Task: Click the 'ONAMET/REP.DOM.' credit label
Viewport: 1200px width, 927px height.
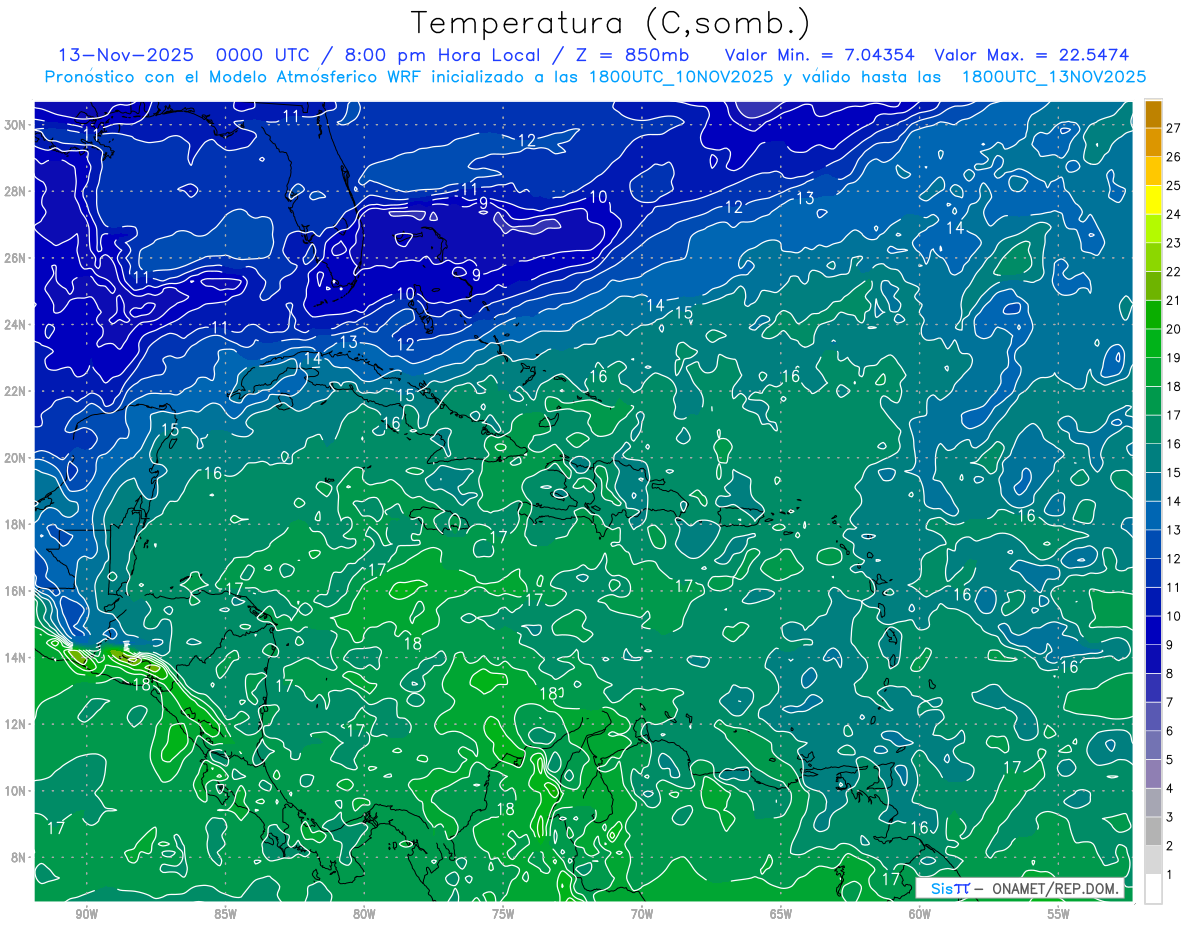Action: point(1056,888)
